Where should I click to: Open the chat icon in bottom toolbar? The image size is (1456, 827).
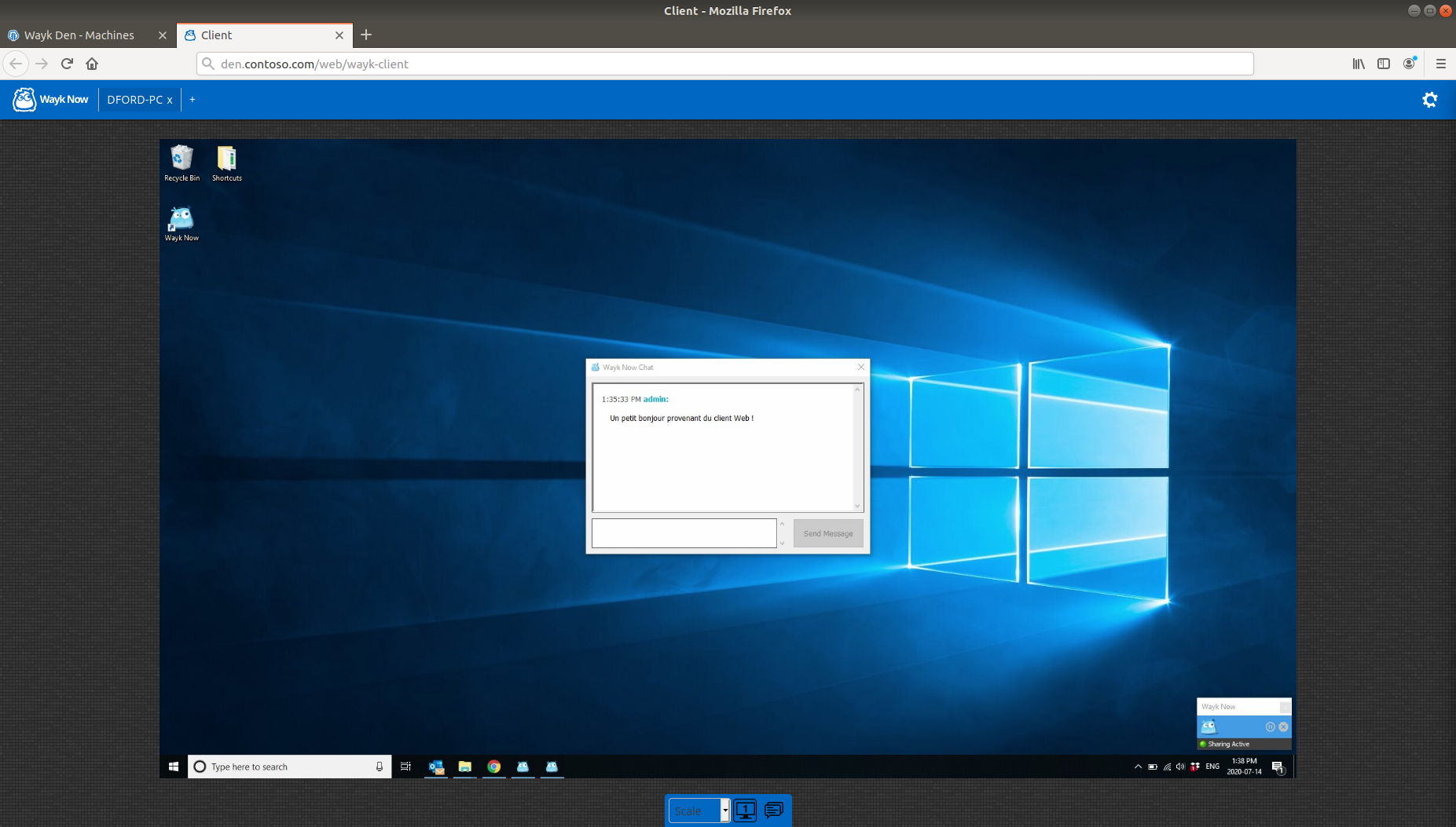(x=774, y=811)
